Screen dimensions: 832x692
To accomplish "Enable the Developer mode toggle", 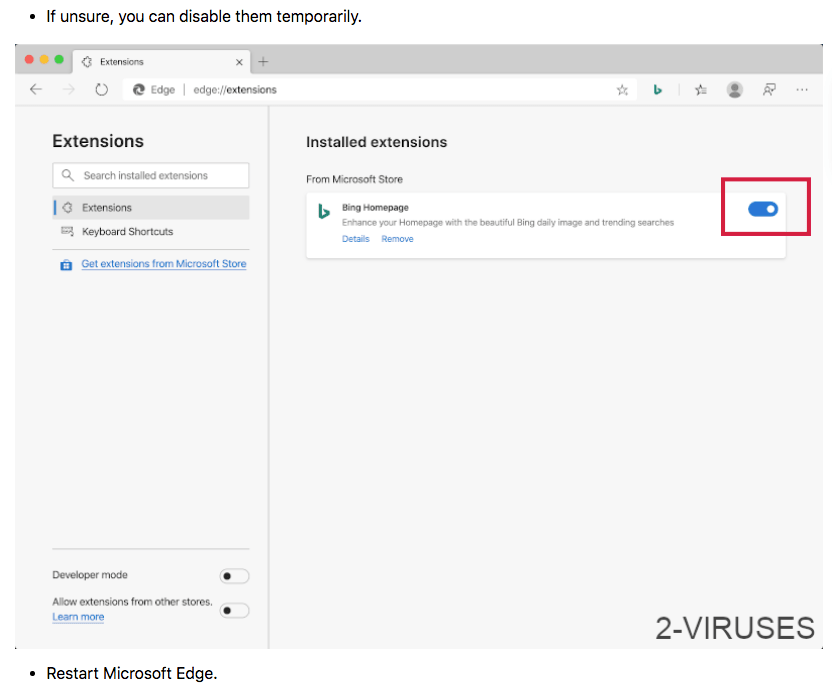I will pos(234,576).
